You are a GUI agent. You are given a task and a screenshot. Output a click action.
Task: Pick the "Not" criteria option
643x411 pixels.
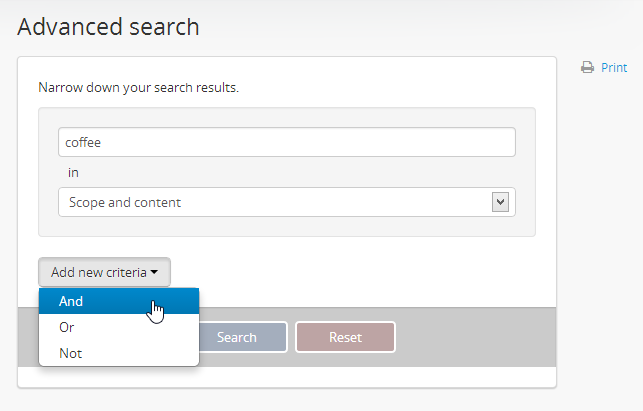[70, 353]
